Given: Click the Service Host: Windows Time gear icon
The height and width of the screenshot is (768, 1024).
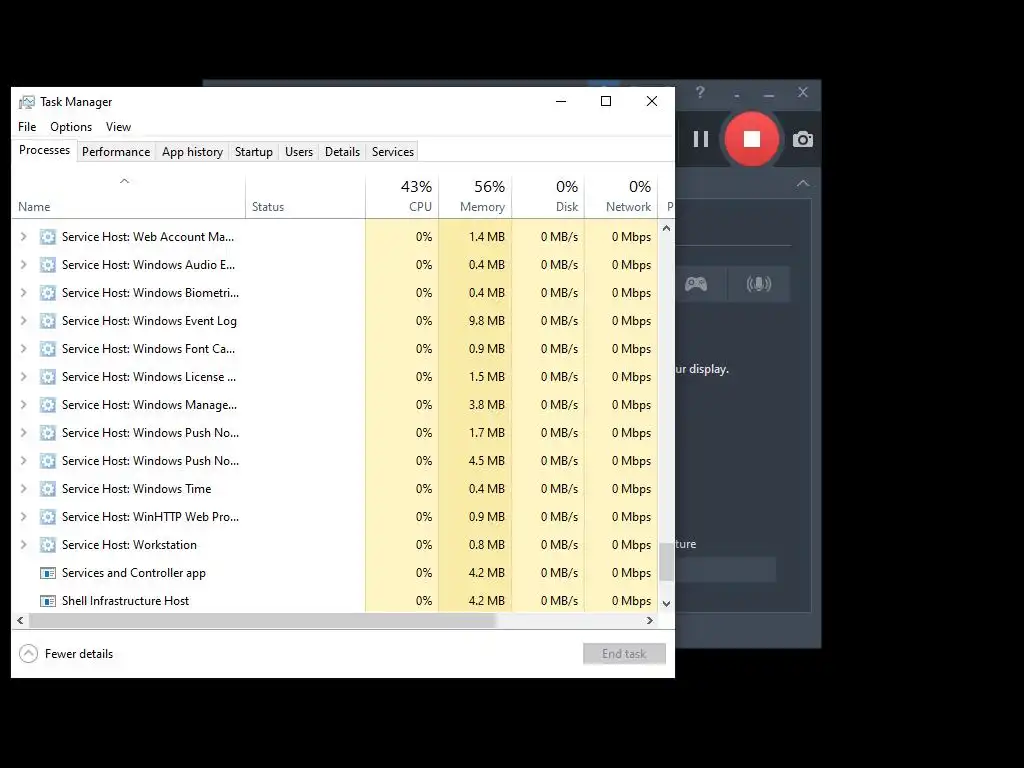Looking at the screenshot, I should click(48, 488).
